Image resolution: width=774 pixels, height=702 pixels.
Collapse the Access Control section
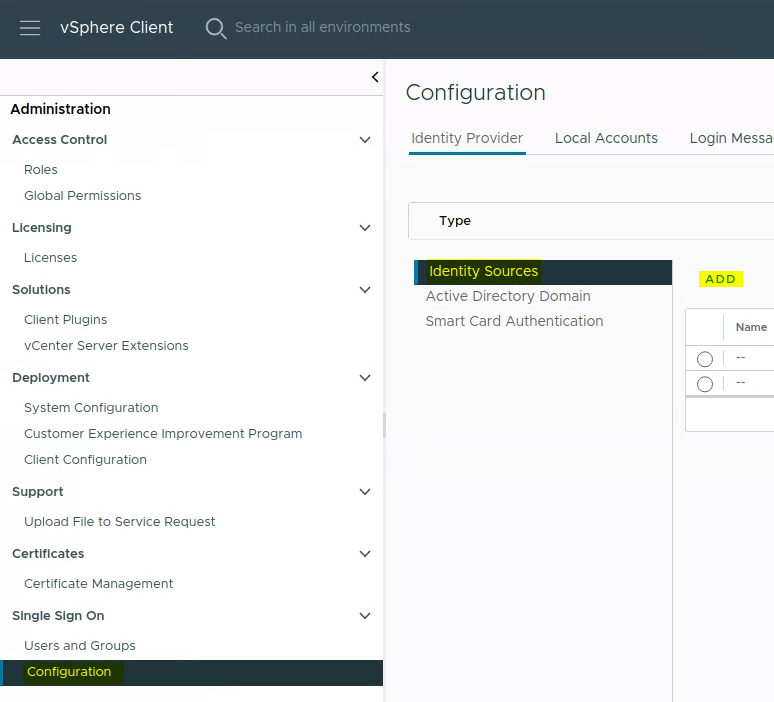(x=365, y=140)
